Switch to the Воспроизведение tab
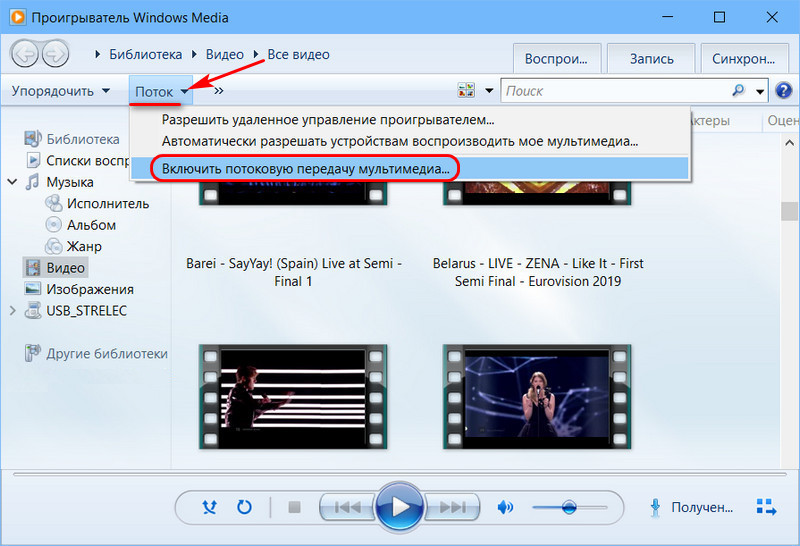The width and height of the screenshot is (800, 546). [556, 59]
